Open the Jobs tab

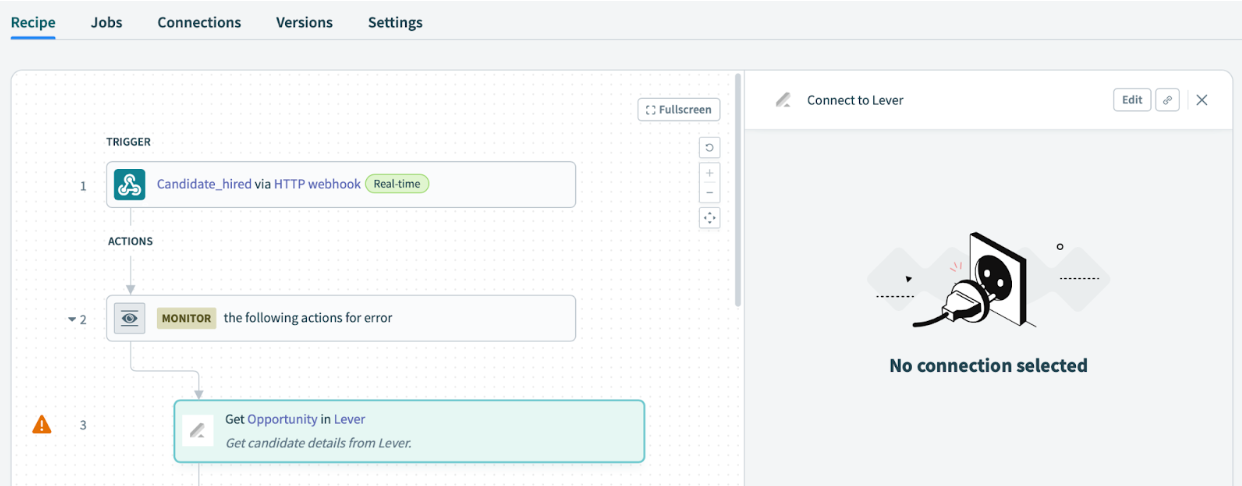(106, 22)
